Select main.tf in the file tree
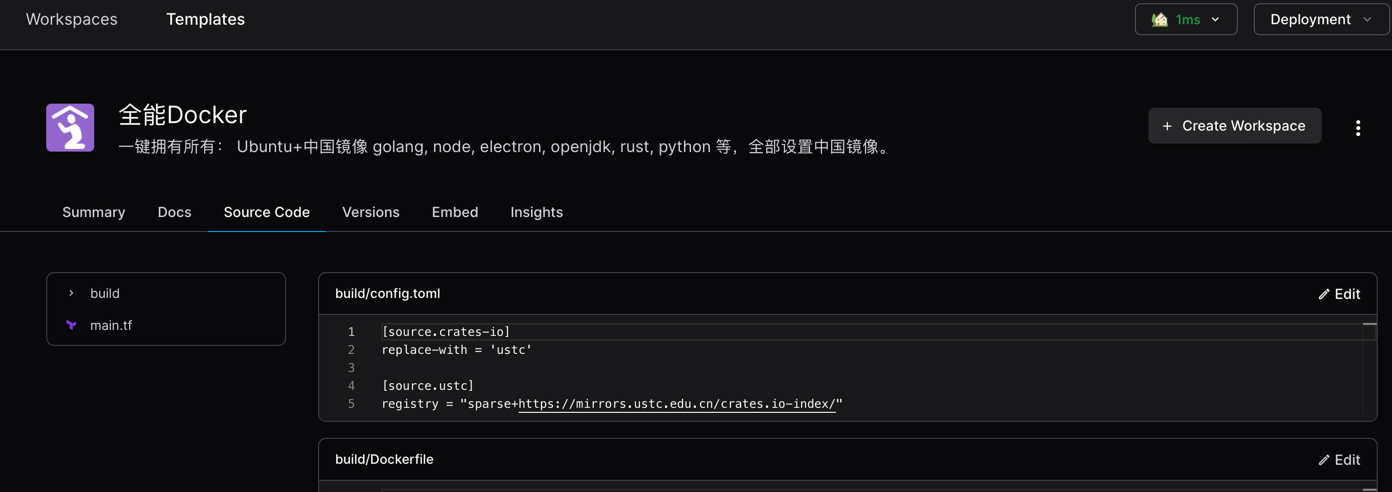Image resolution: width=1392 pixels, height=492 pixels. (x=111, y=325)
